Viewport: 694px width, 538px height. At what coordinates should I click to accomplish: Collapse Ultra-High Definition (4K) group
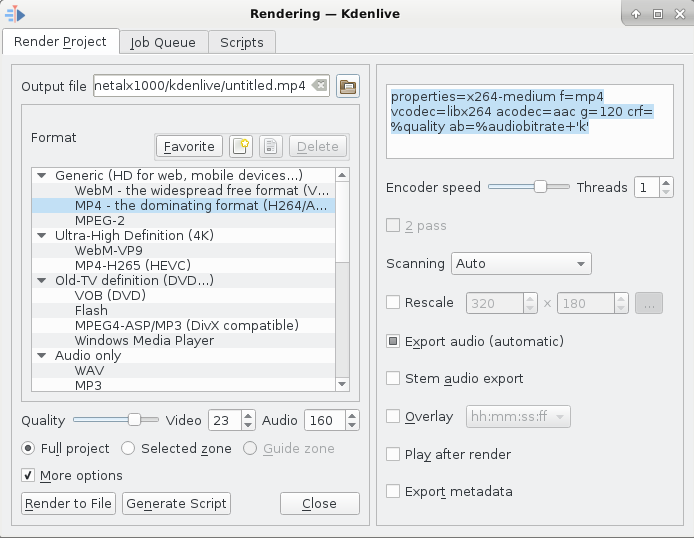point(42,235)
